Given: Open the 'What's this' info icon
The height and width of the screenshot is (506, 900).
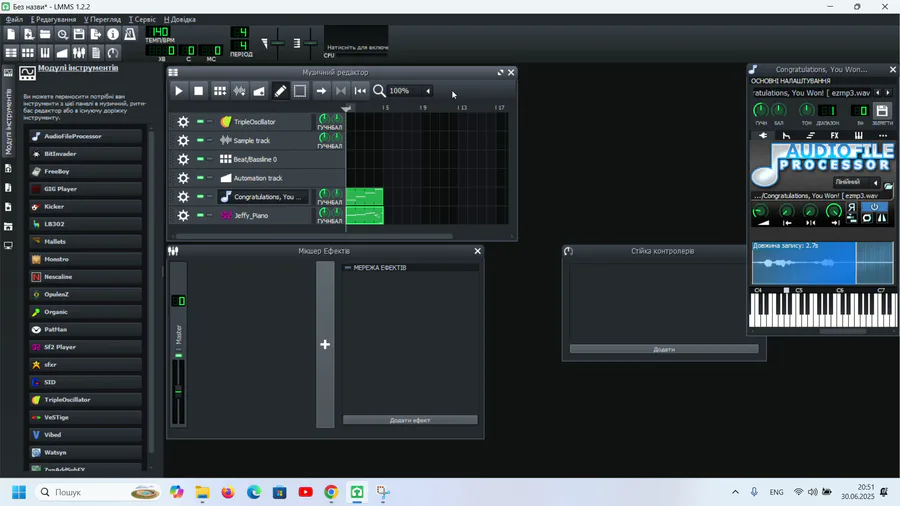Looking at the screenshot, I should click(113, 34).
